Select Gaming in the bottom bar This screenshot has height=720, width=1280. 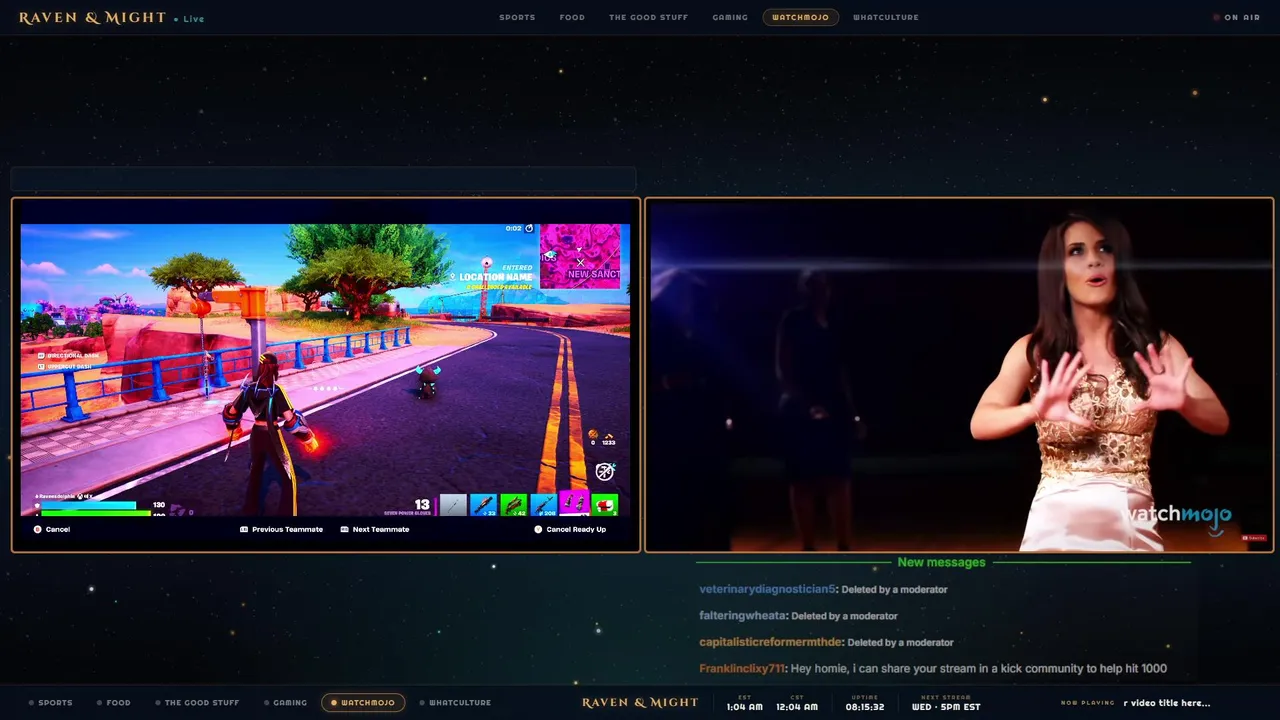tap(285, 703)
